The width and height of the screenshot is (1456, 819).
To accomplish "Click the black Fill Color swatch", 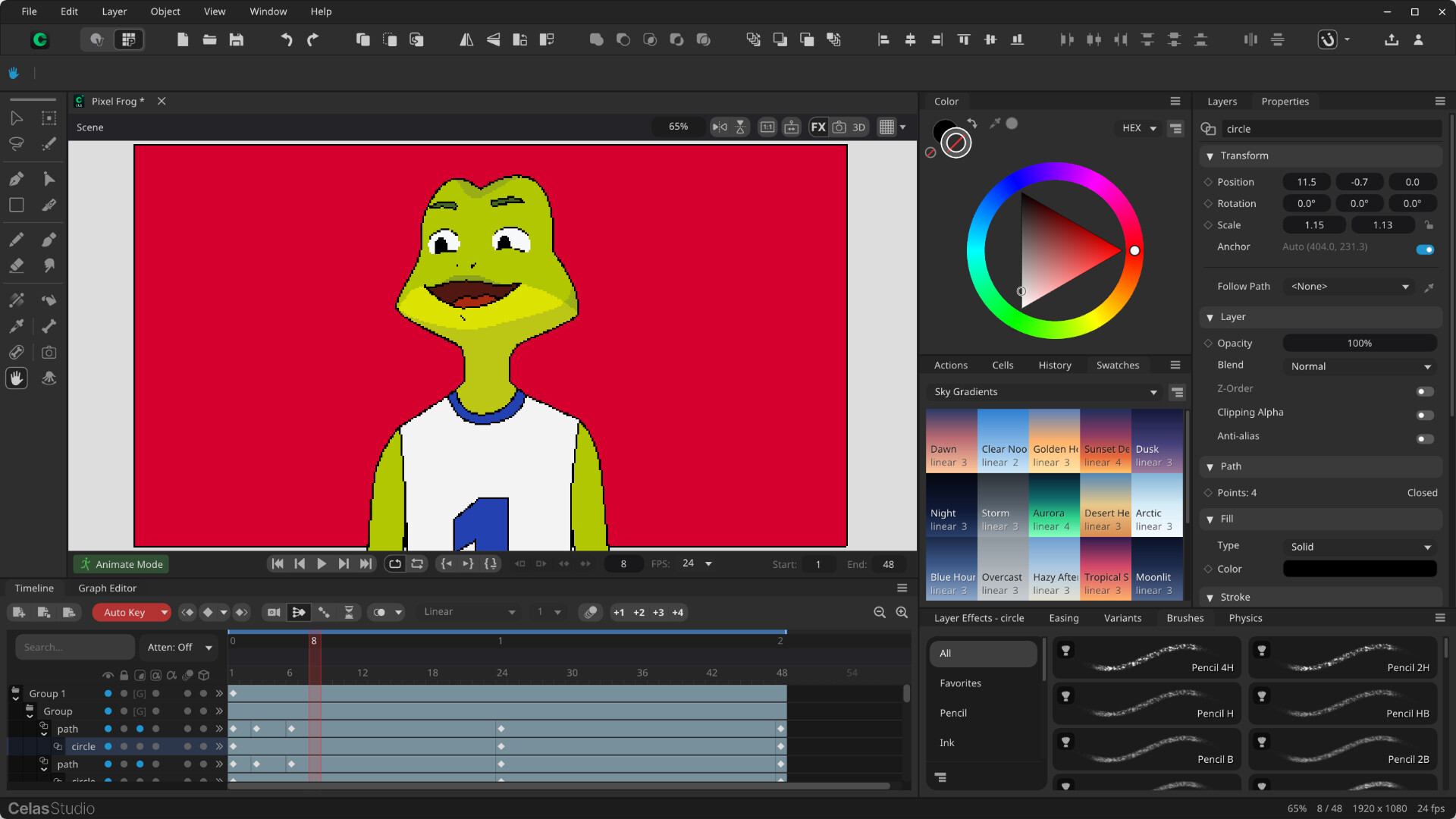I will point(1360,569).
